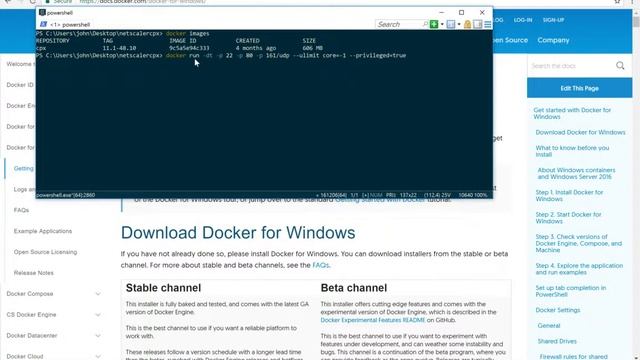Open Docker Experimental Features README link
The width and height of the screenshot is (640, 360).
(373, 320)
